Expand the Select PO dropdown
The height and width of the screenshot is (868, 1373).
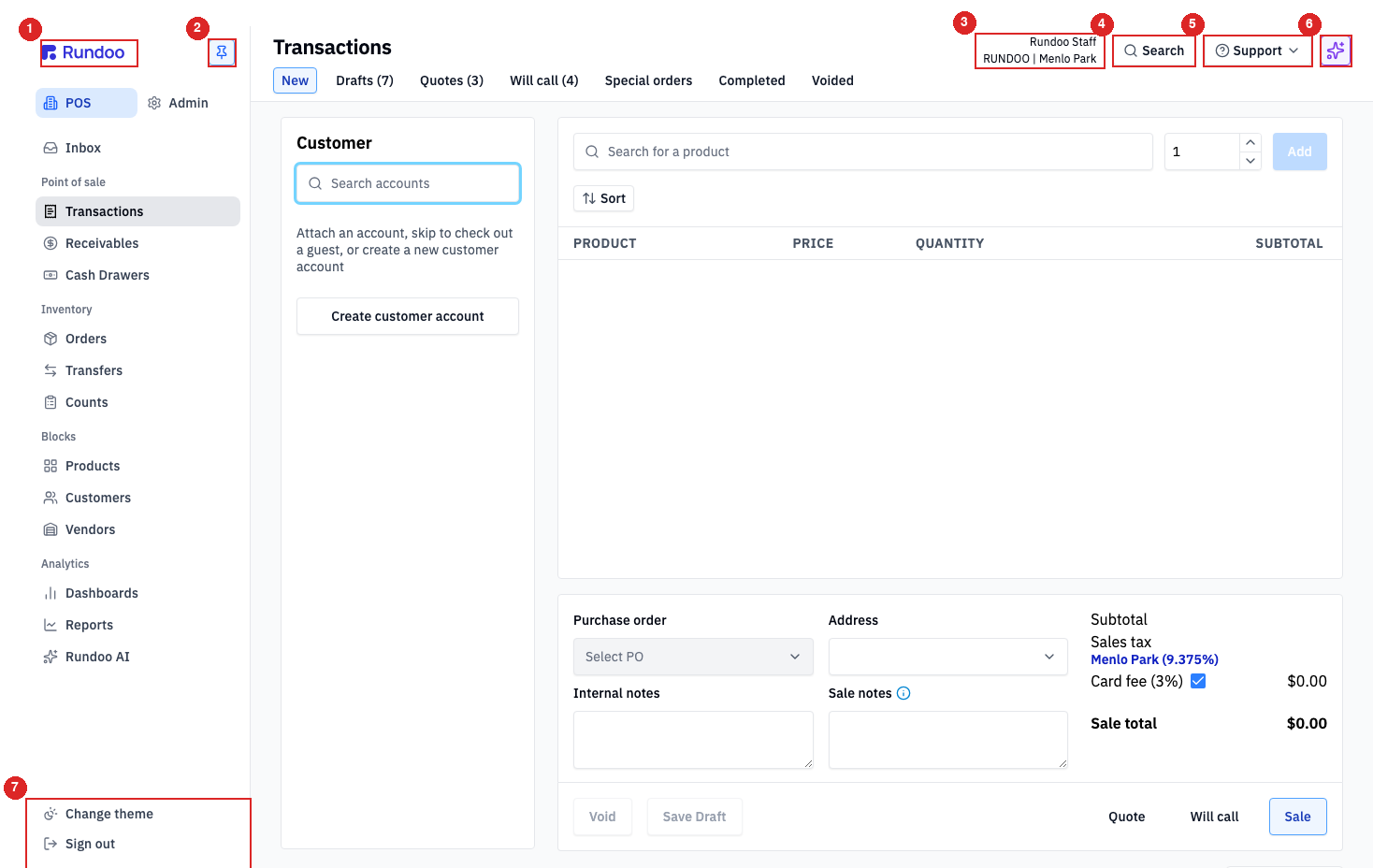(693, 657)
